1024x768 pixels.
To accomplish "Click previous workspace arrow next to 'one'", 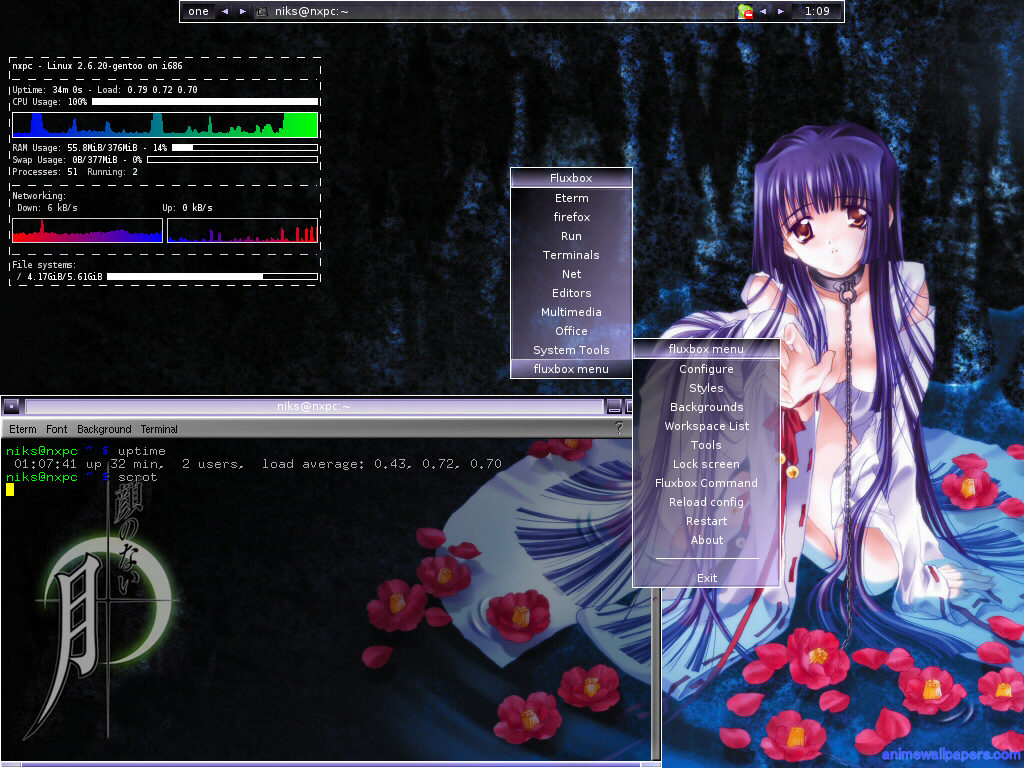I will click(x=225, y=11).
